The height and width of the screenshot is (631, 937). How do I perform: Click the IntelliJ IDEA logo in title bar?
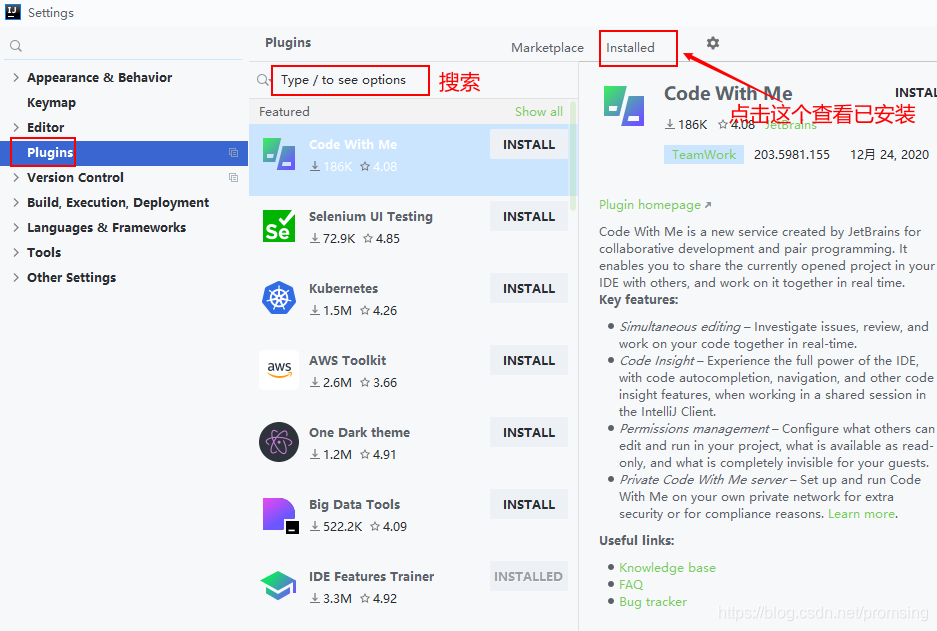point(13,12)
